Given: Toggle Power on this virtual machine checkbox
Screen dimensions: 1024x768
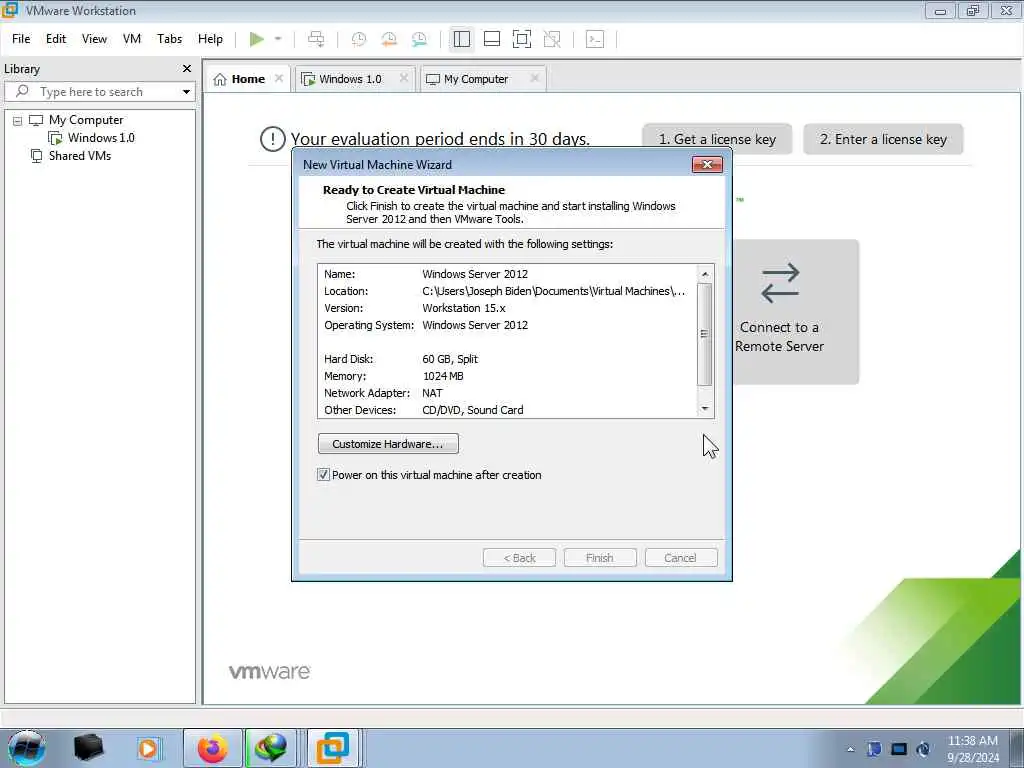Looking at the screenshot, I should [323, 475].
